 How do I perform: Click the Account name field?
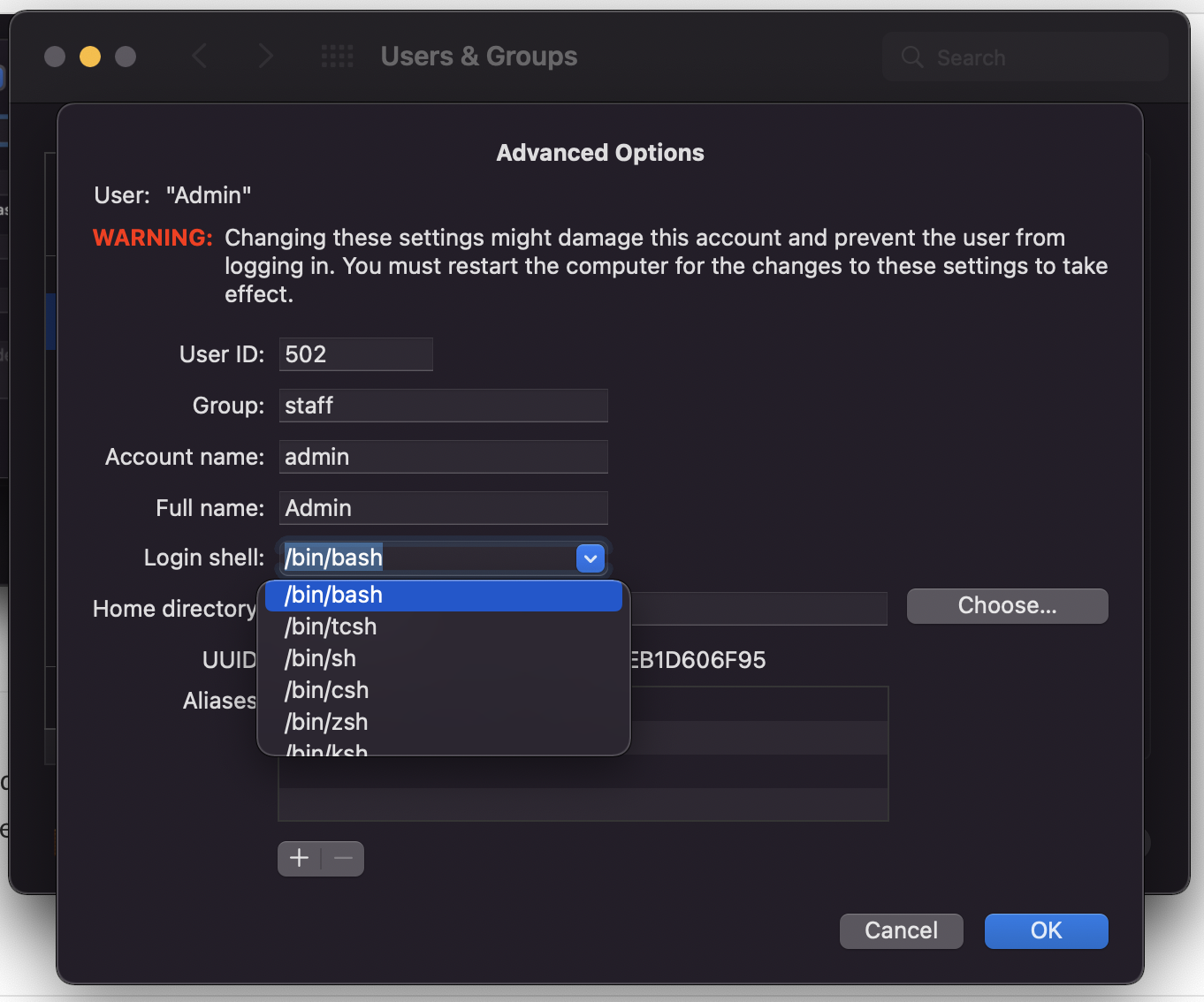point(444,457)
